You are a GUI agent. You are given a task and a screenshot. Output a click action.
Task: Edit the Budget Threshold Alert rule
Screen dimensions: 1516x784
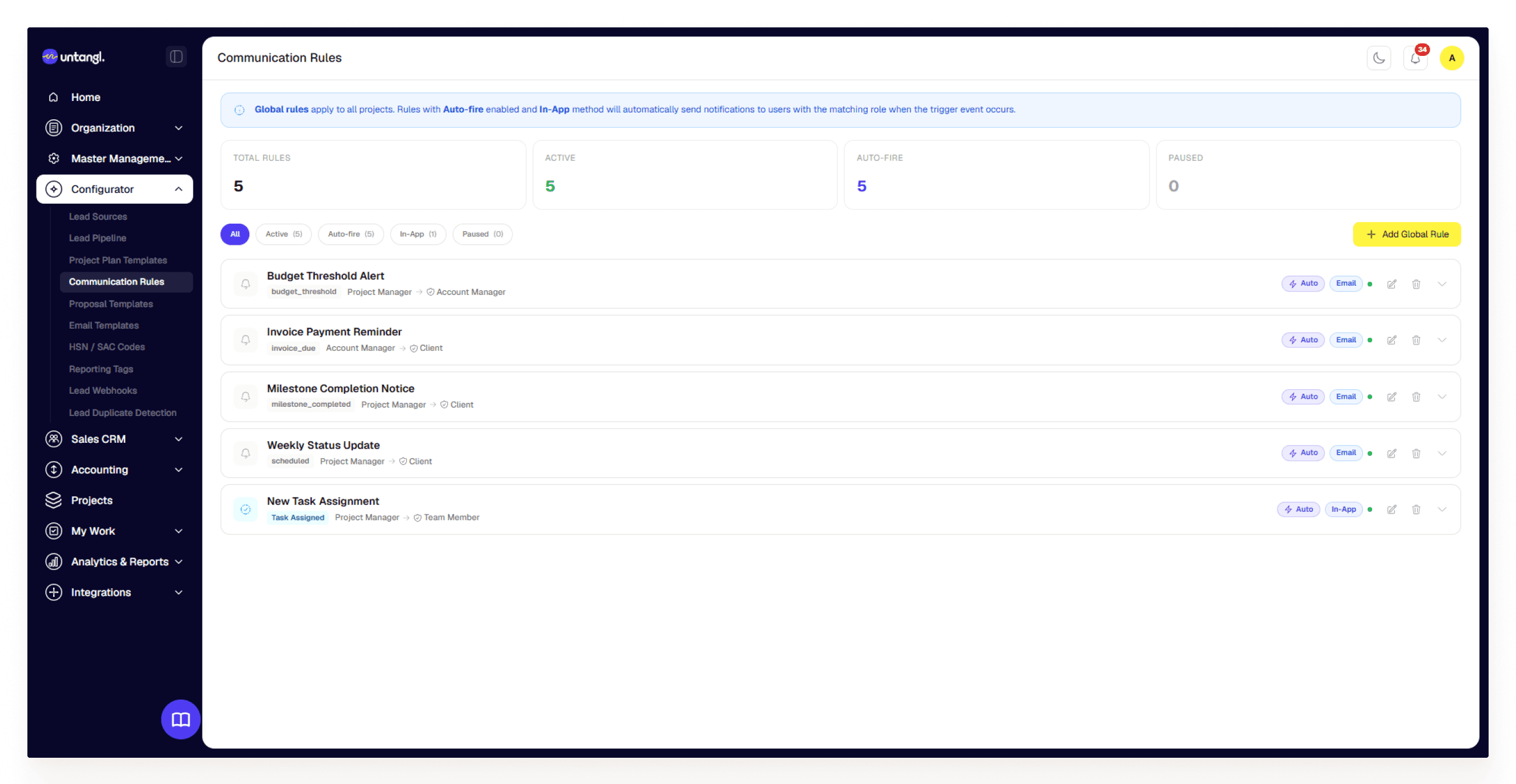point(1391,284)
